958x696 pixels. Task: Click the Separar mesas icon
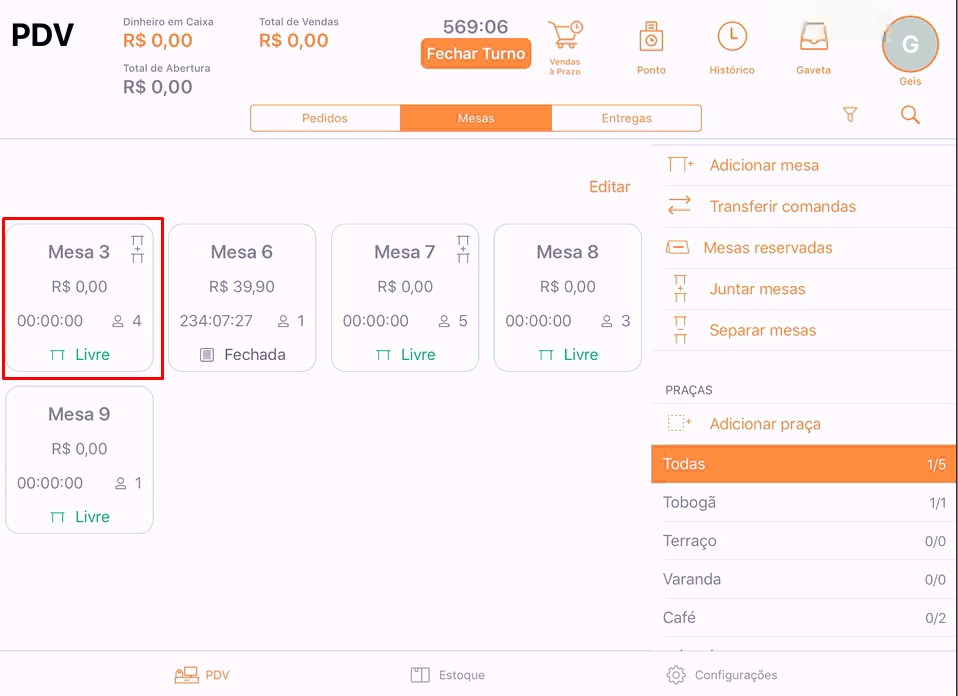click(680, 330)
